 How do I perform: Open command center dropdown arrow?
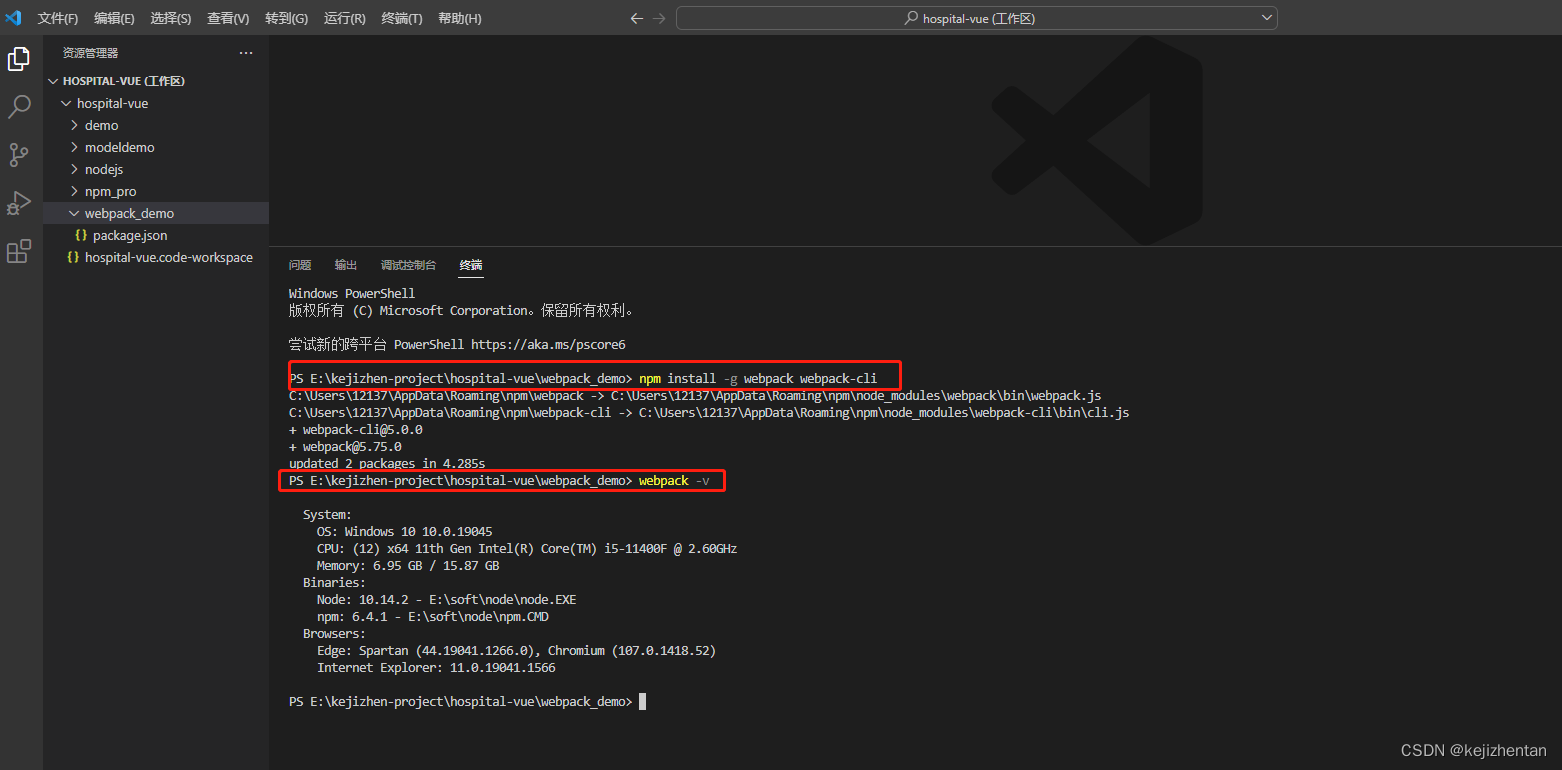pos(1267,18)
